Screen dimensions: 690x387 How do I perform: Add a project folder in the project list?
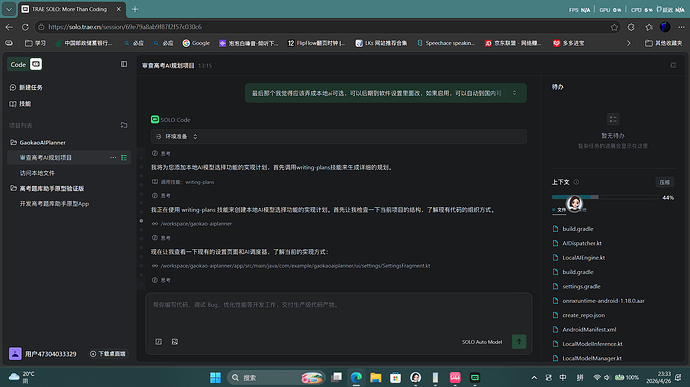click(x=124, y=125)
